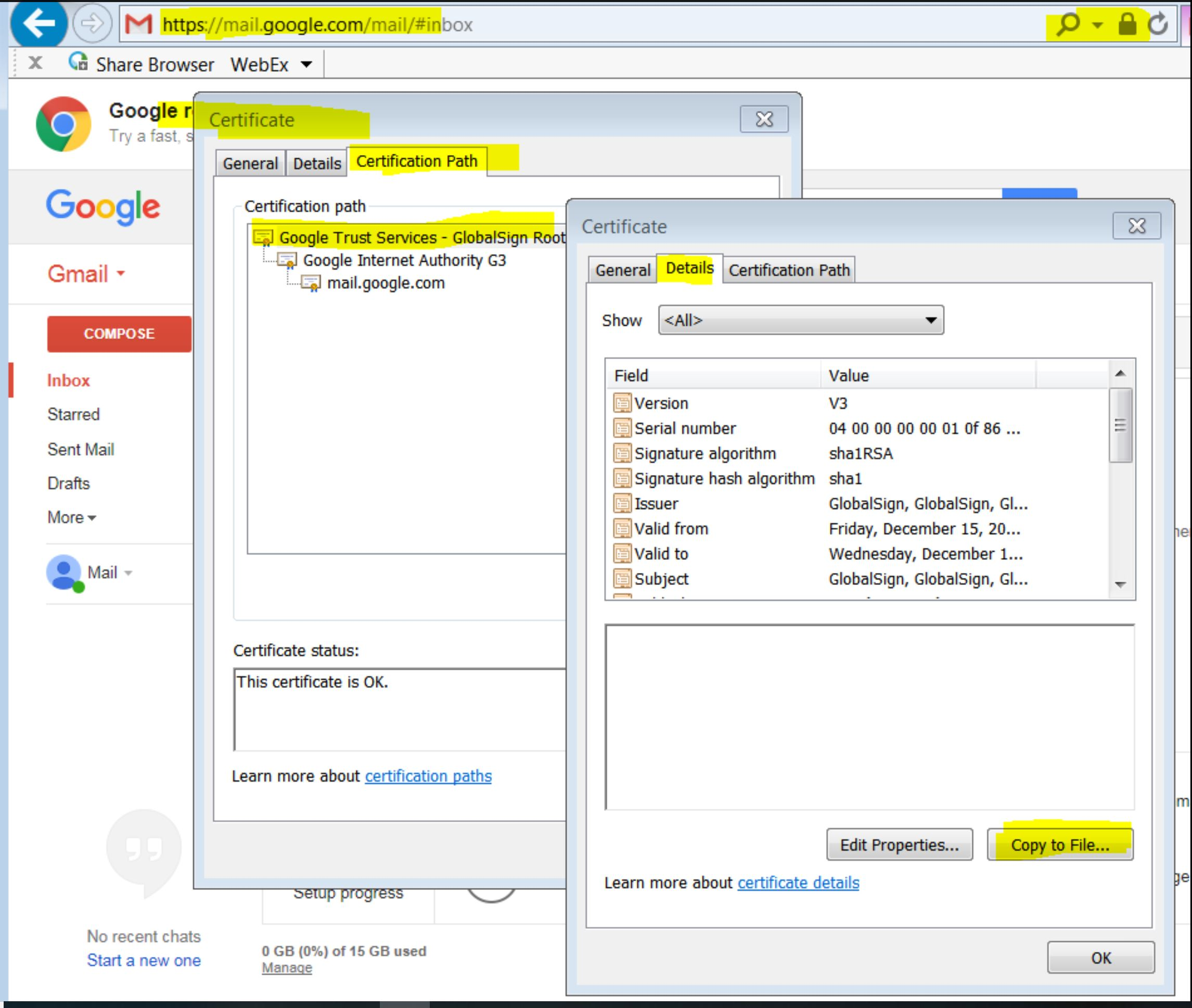Click the Copy to File button

[1059, 845]
